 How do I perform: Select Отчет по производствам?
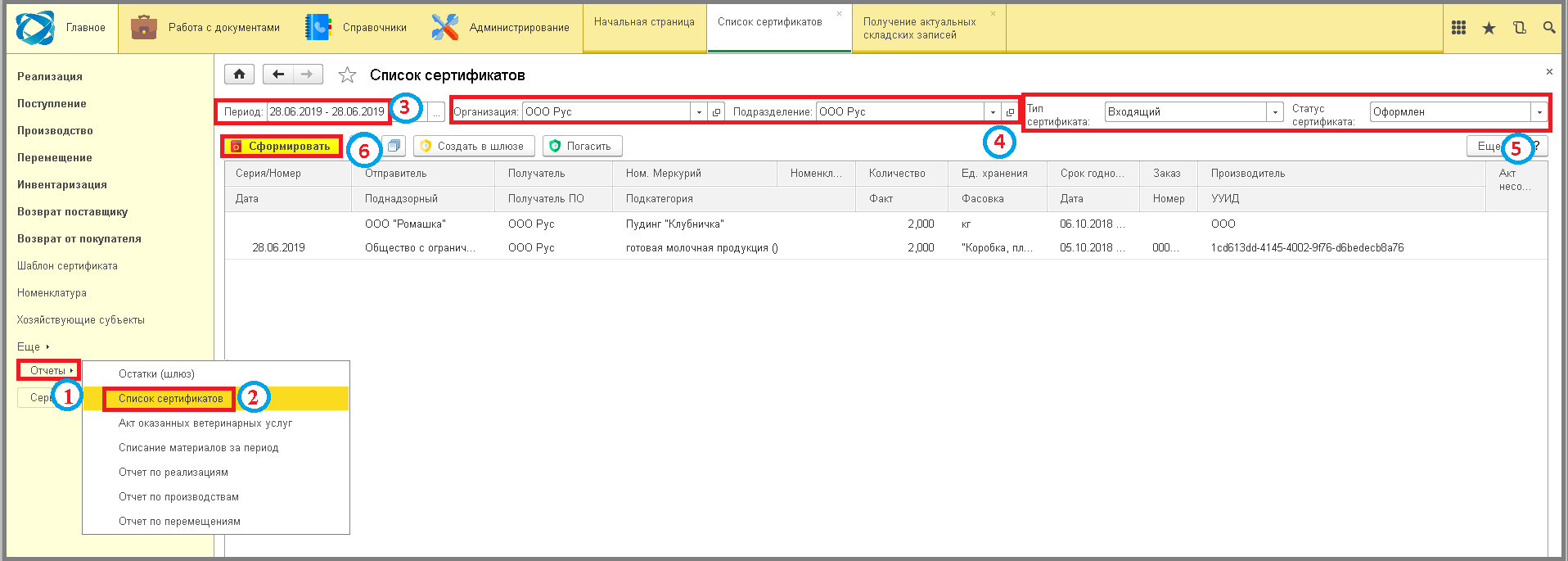click(x=216, y=497)
